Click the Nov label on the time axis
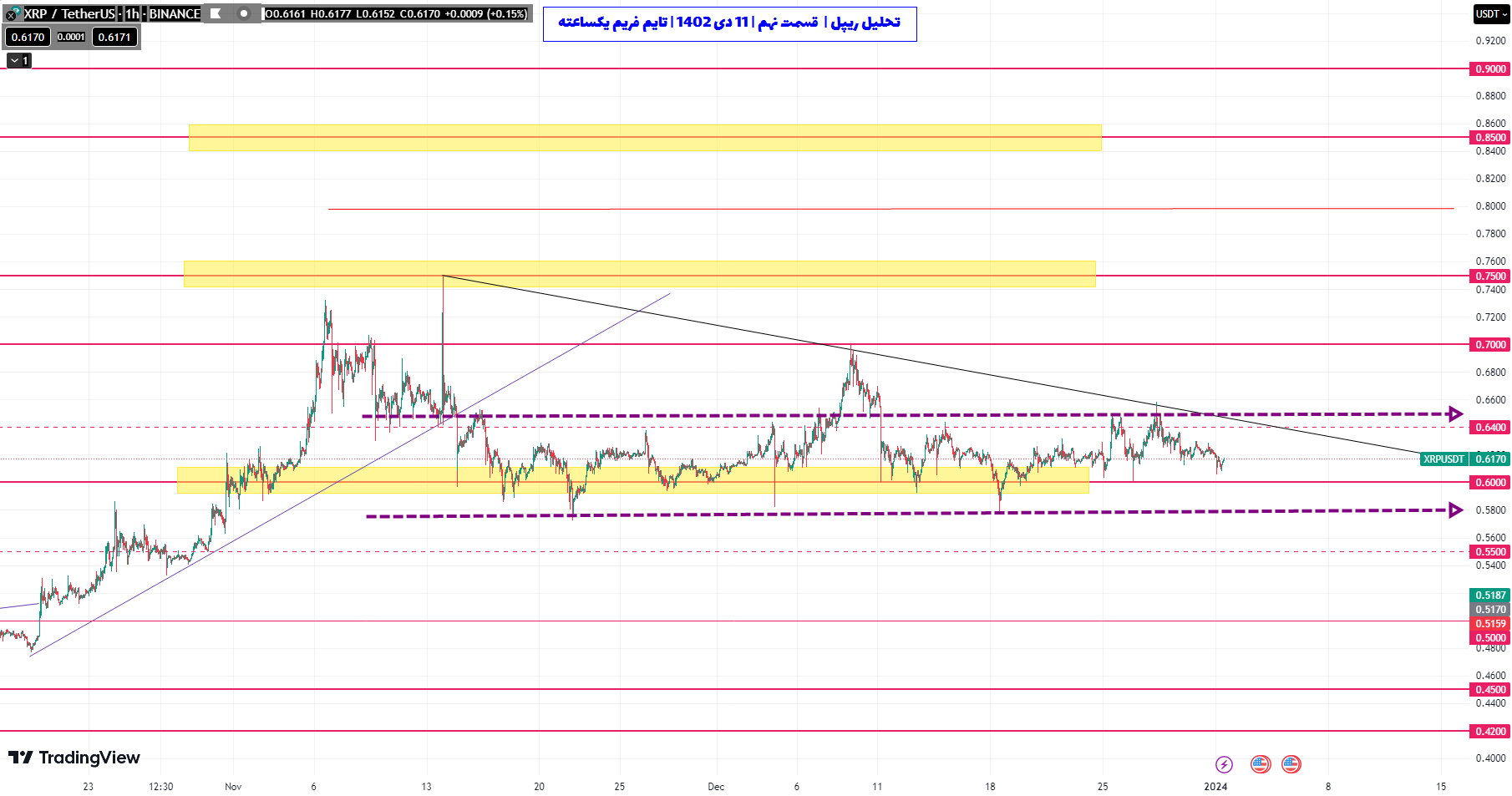 click(233, 787)
